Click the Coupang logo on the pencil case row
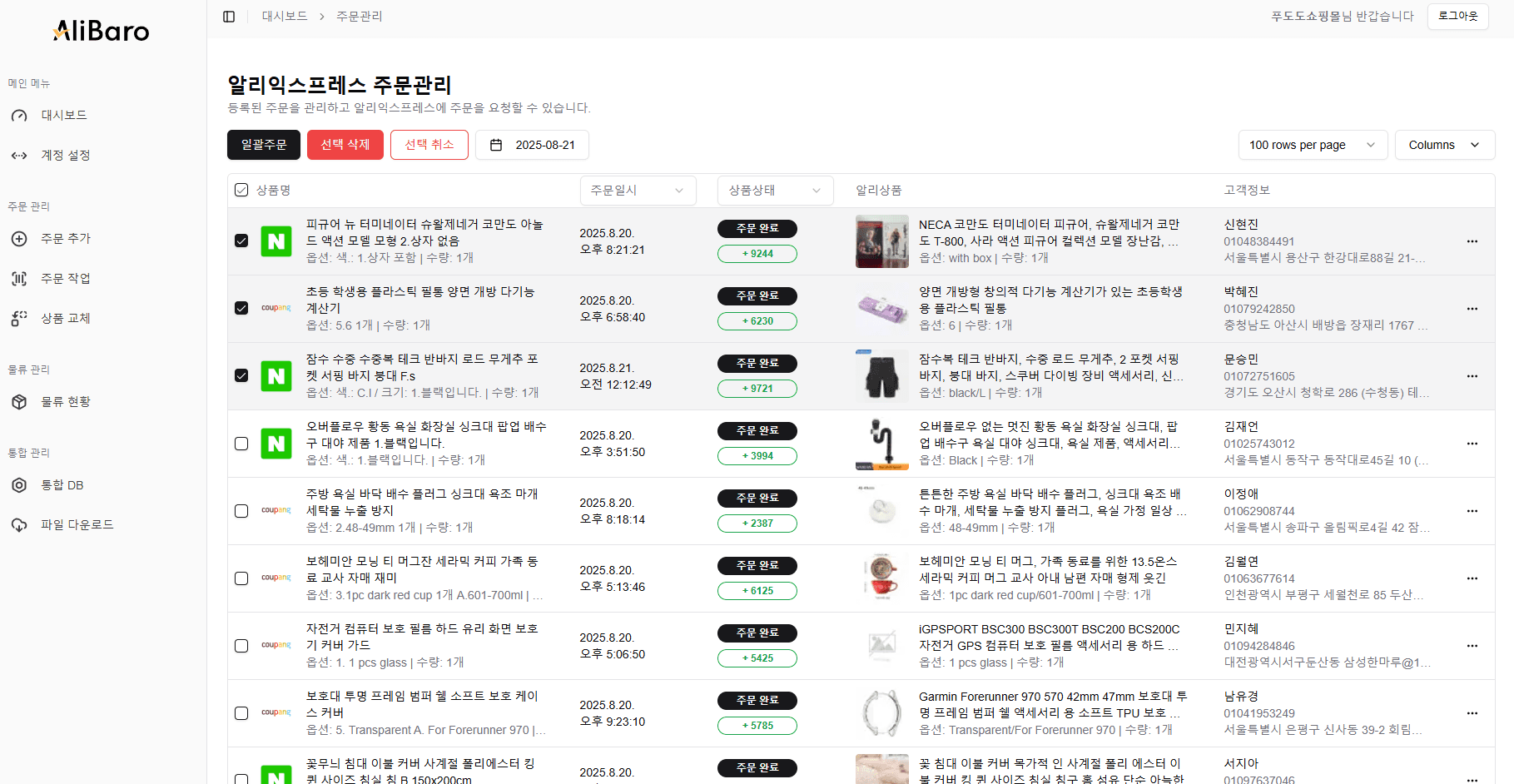The width and height of the screenshot is (1514, 784). pos(276,308)
